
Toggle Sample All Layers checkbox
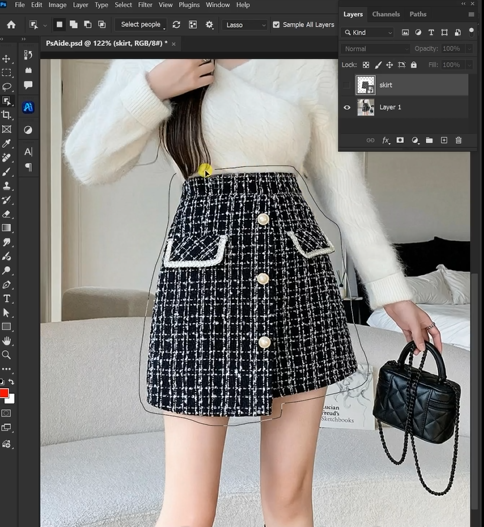276,25
